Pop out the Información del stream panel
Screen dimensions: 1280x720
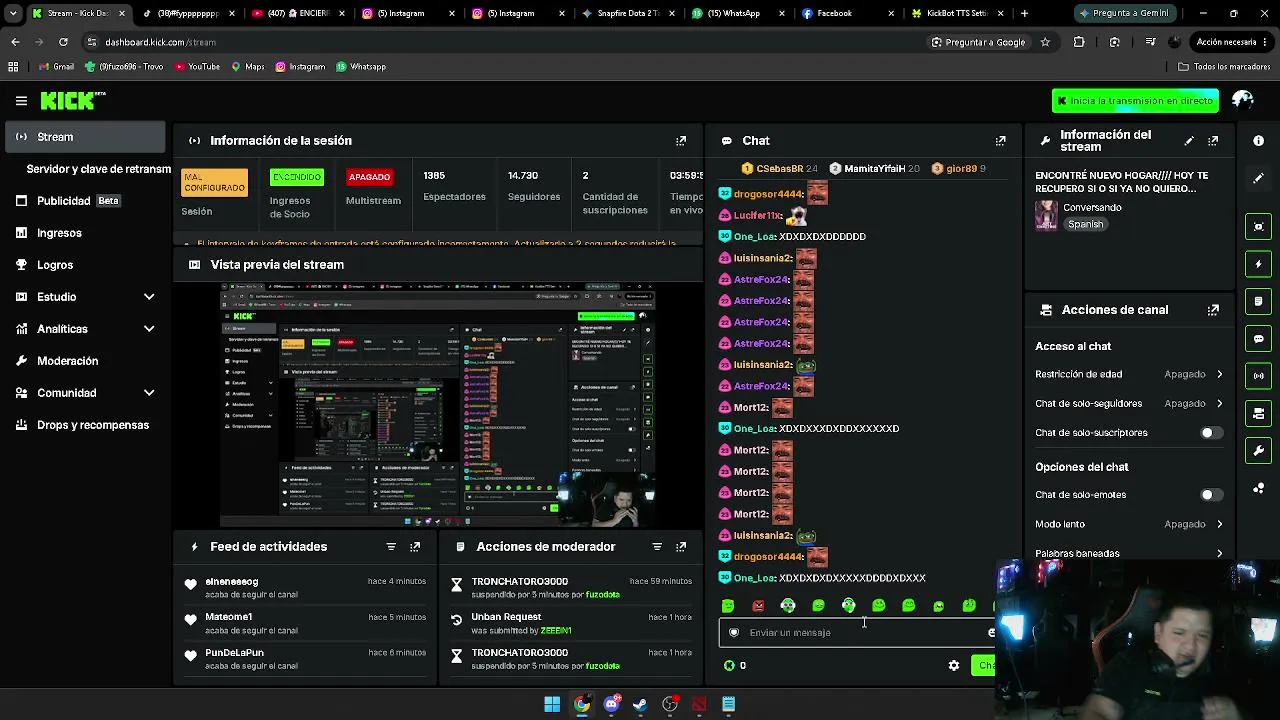(x=1213, y=141)
